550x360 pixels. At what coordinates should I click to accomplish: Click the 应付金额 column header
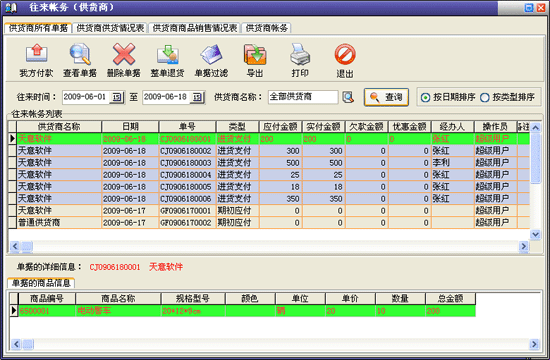click(x=280, y=127)
